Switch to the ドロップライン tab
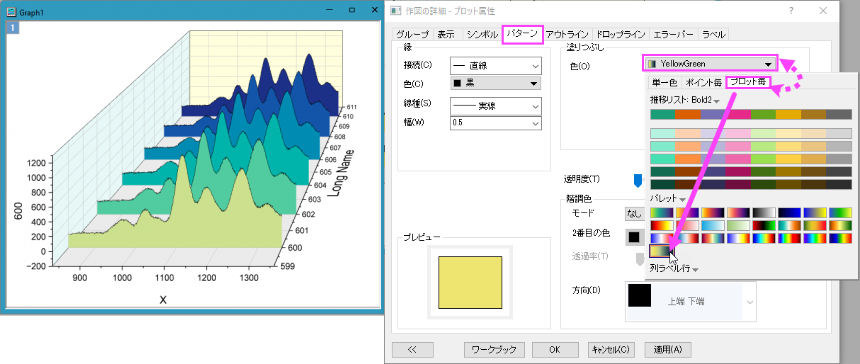 click(x=620, y=35)
